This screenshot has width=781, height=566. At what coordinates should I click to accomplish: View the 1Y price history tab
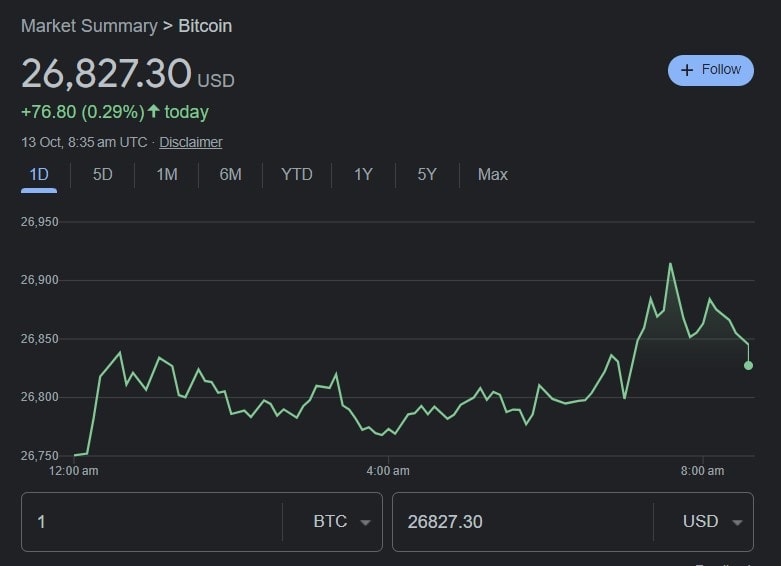pos(363,174)
